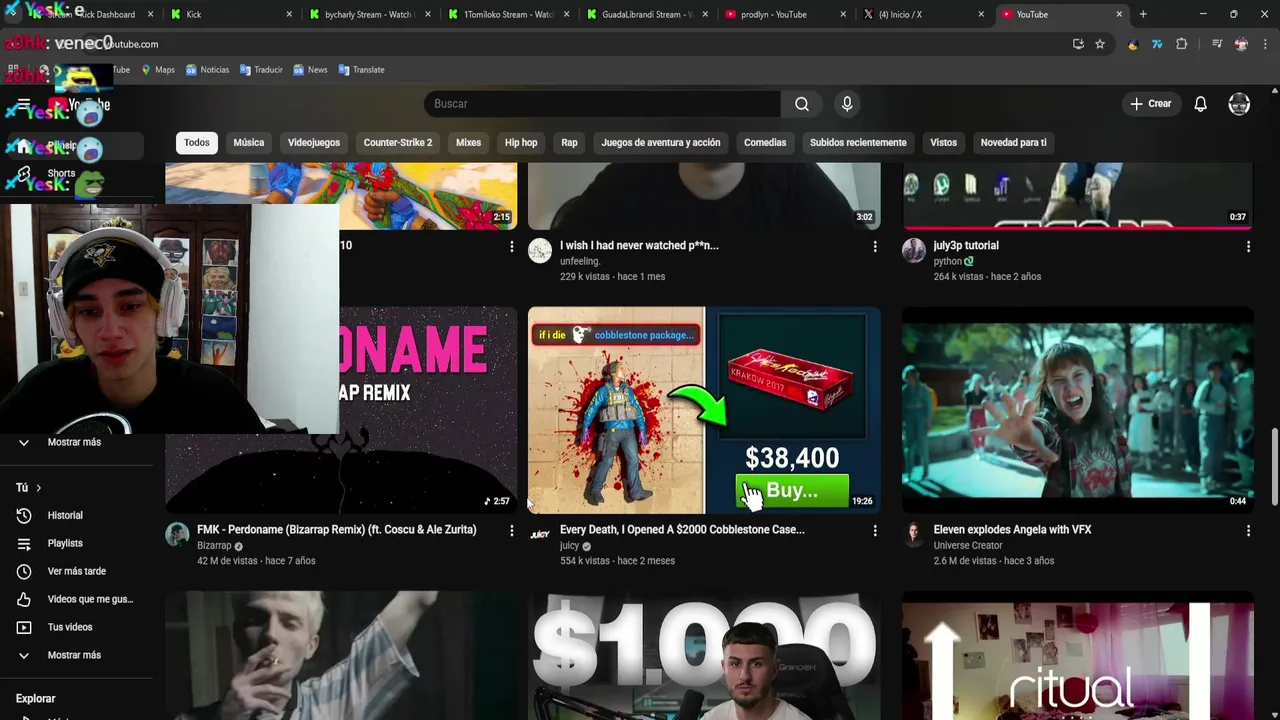
Task: Expand Mostrar más under Tus videos
Action: (x=76, y=655)
